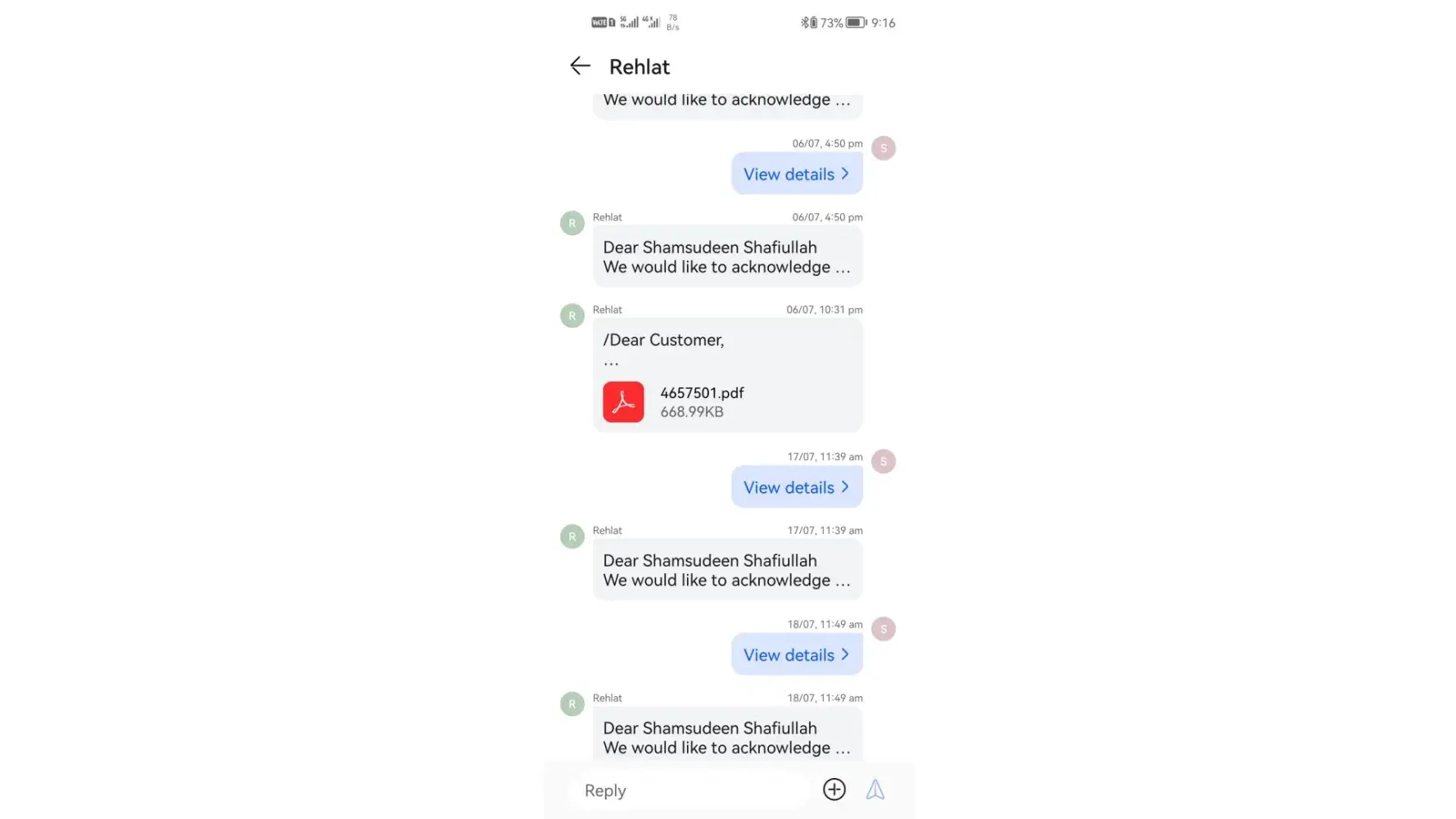Tap the S avatar beside 06/07 4:50 pm

coord(884,148)
